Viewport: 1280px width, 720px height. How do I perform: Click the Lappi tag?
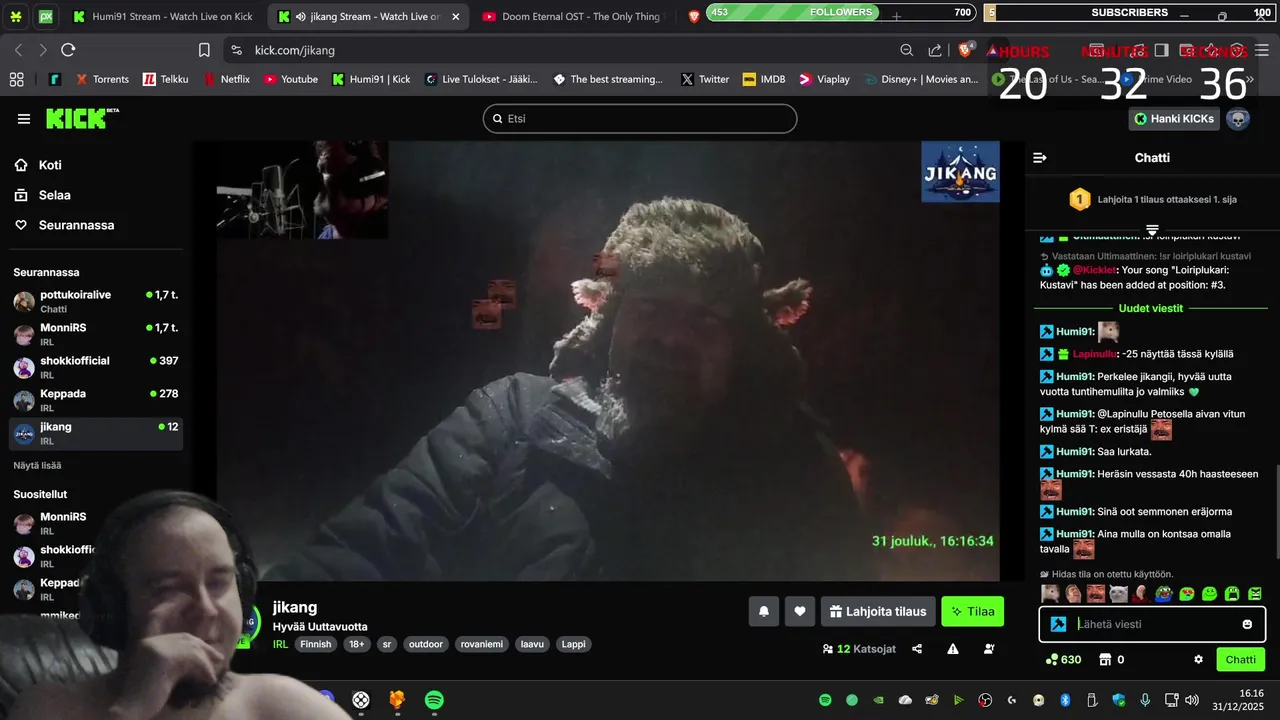[x=573, y=644]
